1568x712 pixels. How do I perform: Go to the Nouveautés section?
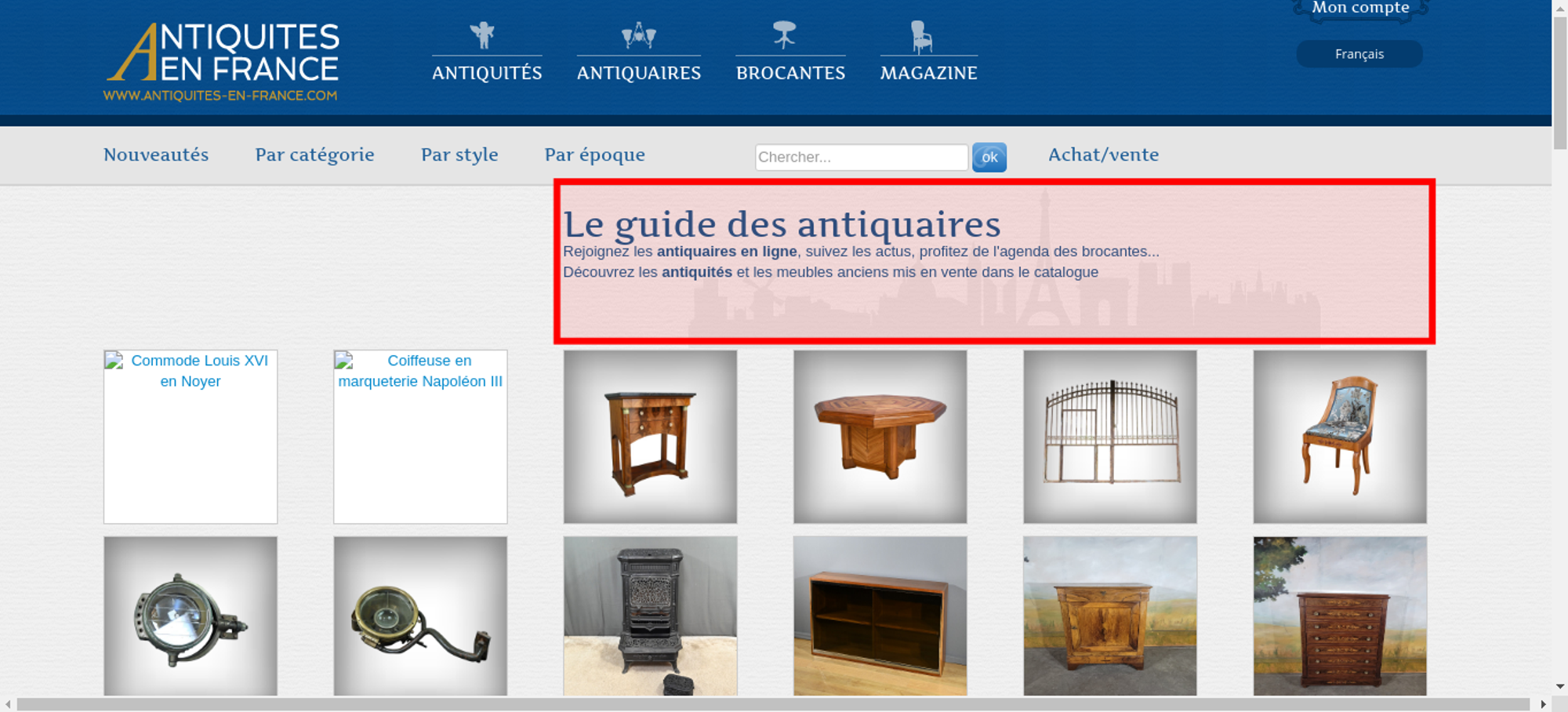(x=156, y=154)
